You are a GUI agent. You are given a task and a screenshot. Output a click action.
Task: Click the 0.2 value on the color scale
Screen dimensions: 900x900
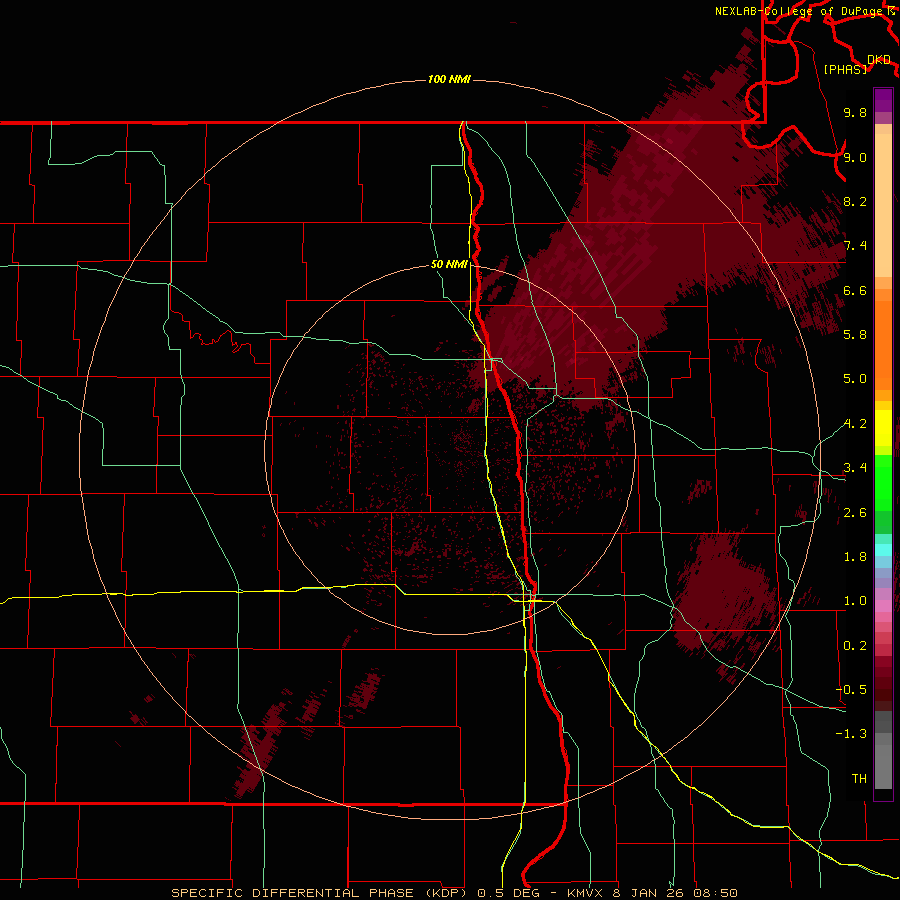855,646
